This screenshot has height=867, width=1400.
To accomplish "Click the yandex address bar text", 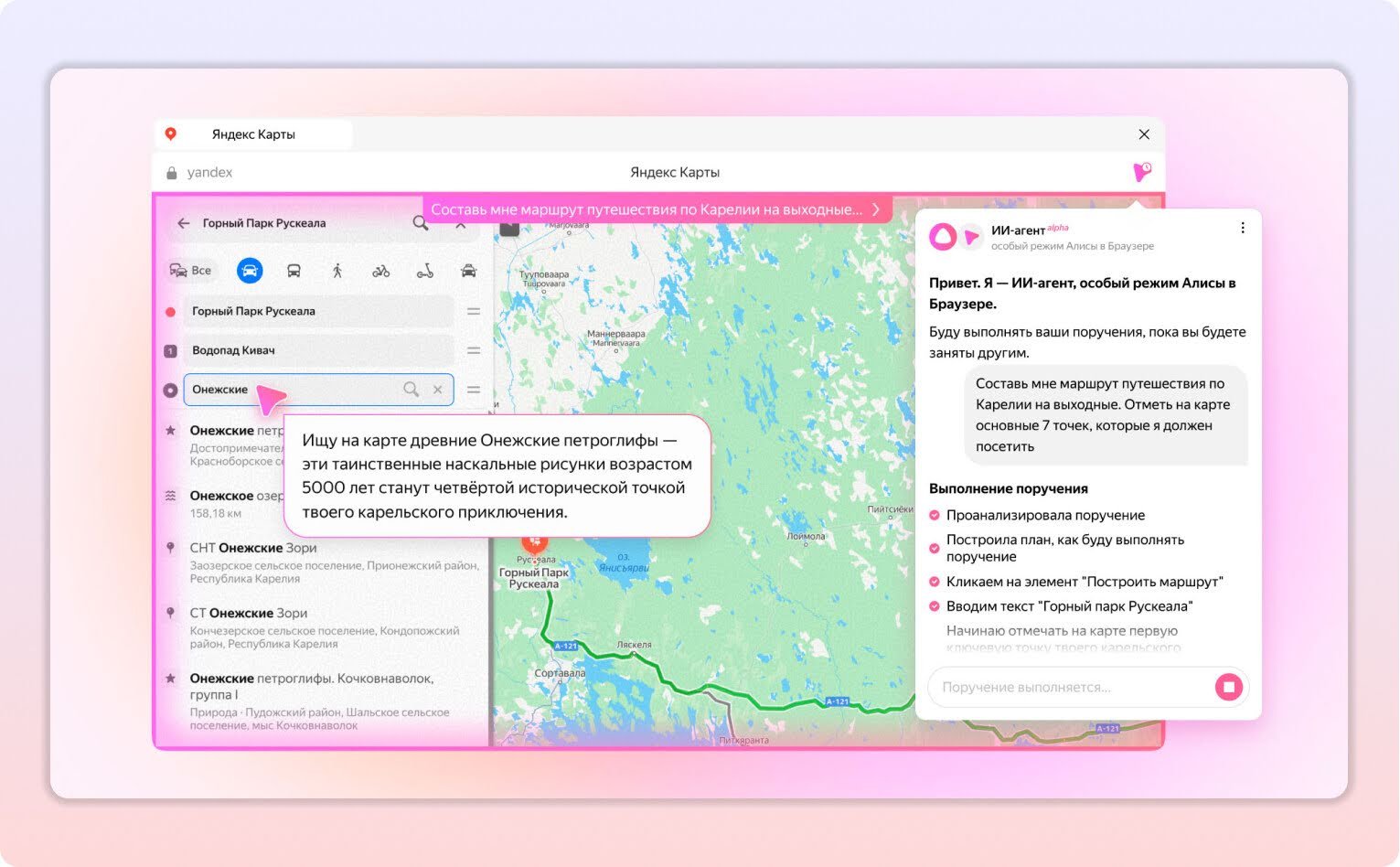I will pyautogui.click(x=209, y=173).
